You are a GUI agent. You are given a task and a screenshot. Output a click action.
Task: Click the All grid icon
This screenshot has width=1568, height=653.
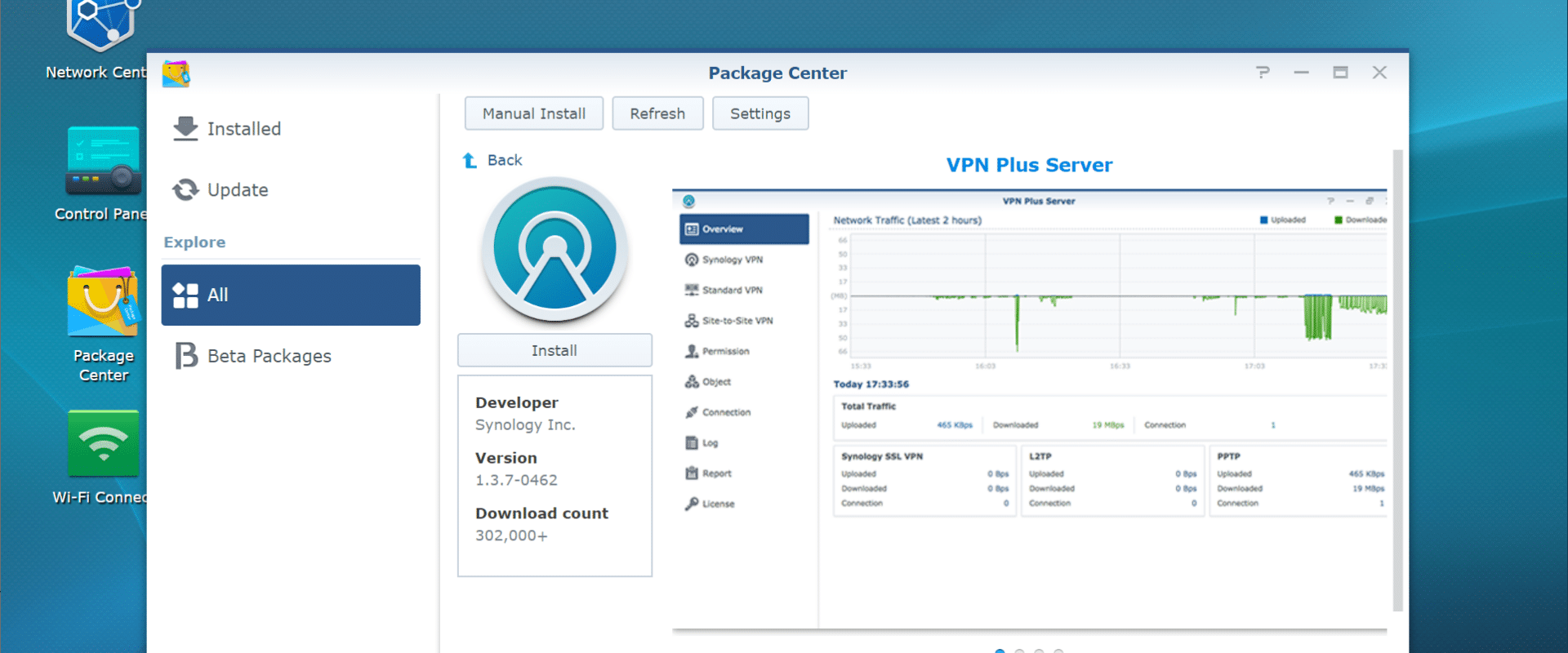185,295
